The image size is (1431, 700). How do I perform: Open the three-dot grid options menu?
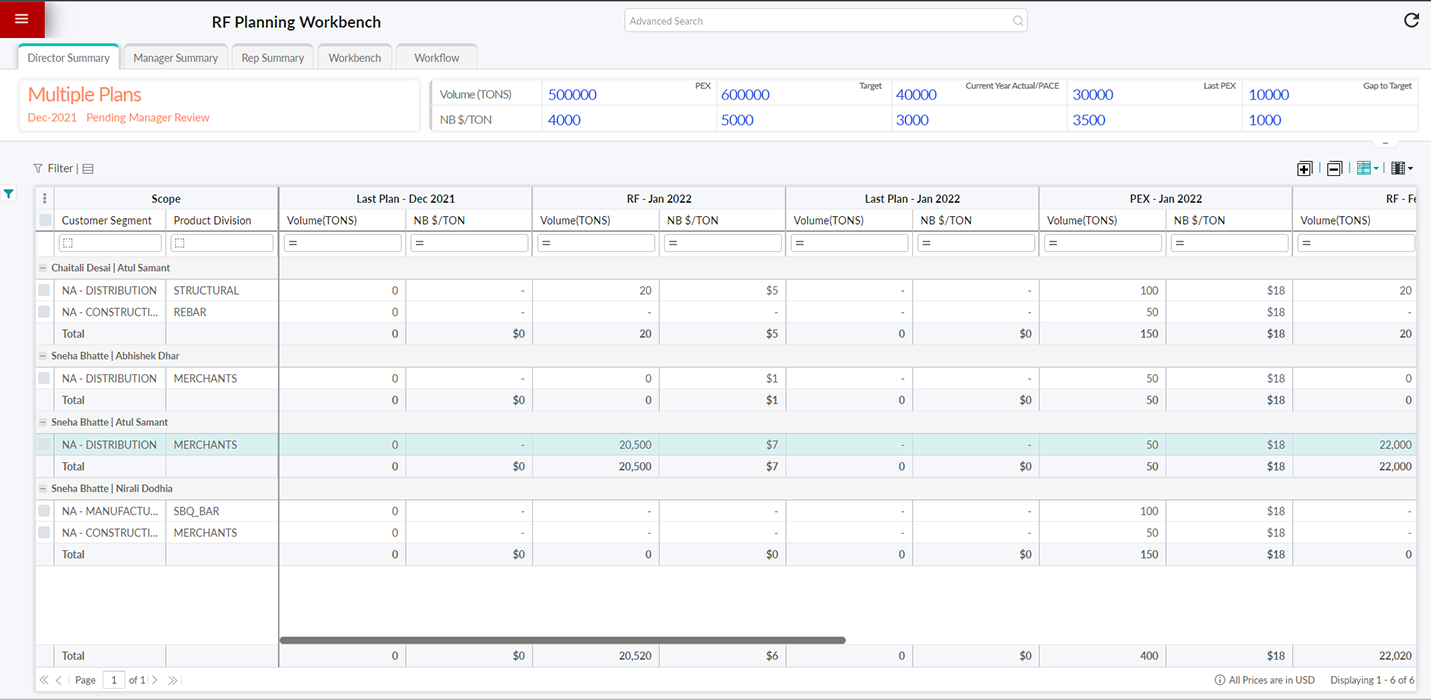point(45,198)
